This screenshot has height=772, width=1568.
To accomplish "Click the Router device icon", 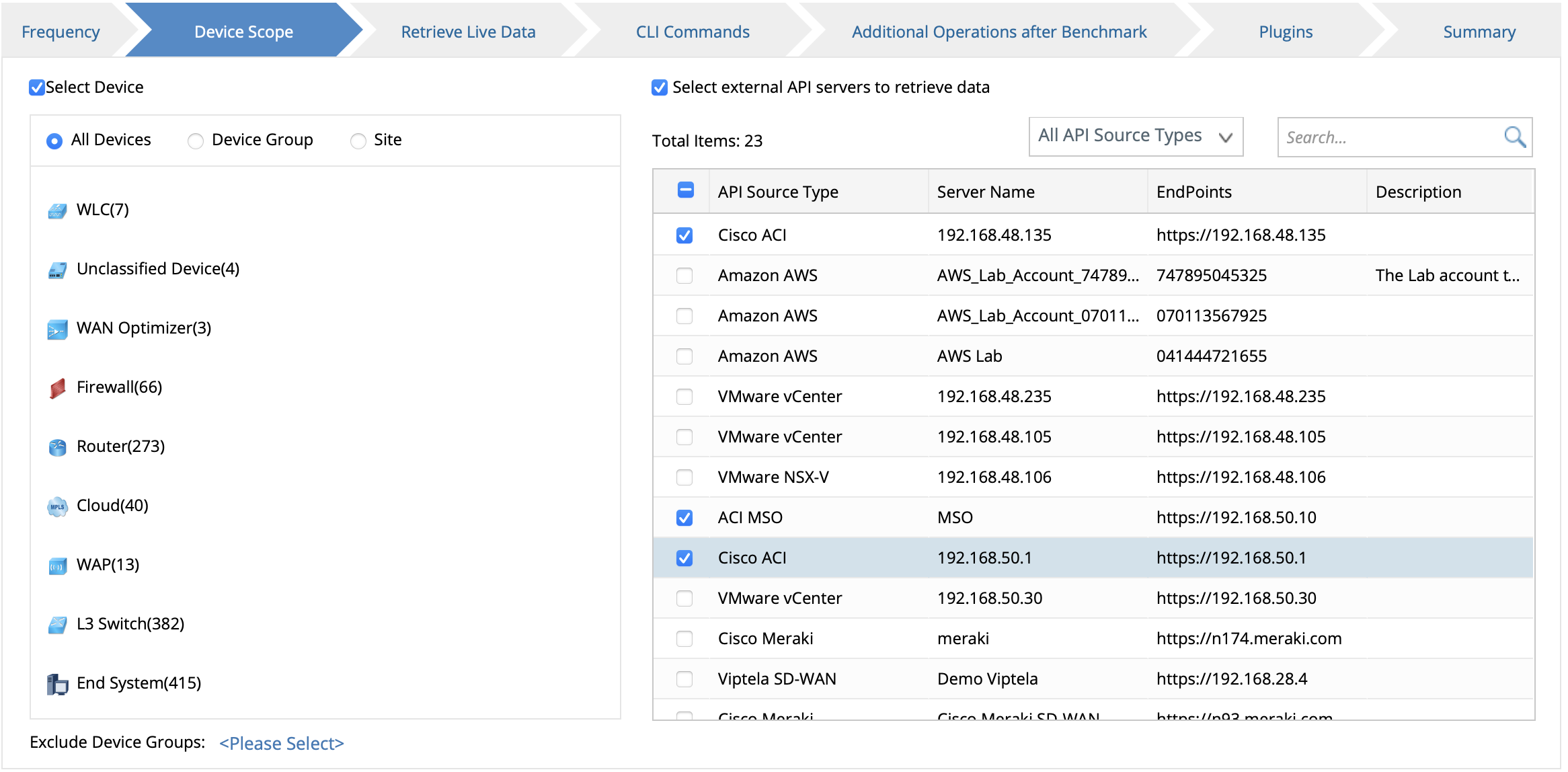I will tap(57, 447).
